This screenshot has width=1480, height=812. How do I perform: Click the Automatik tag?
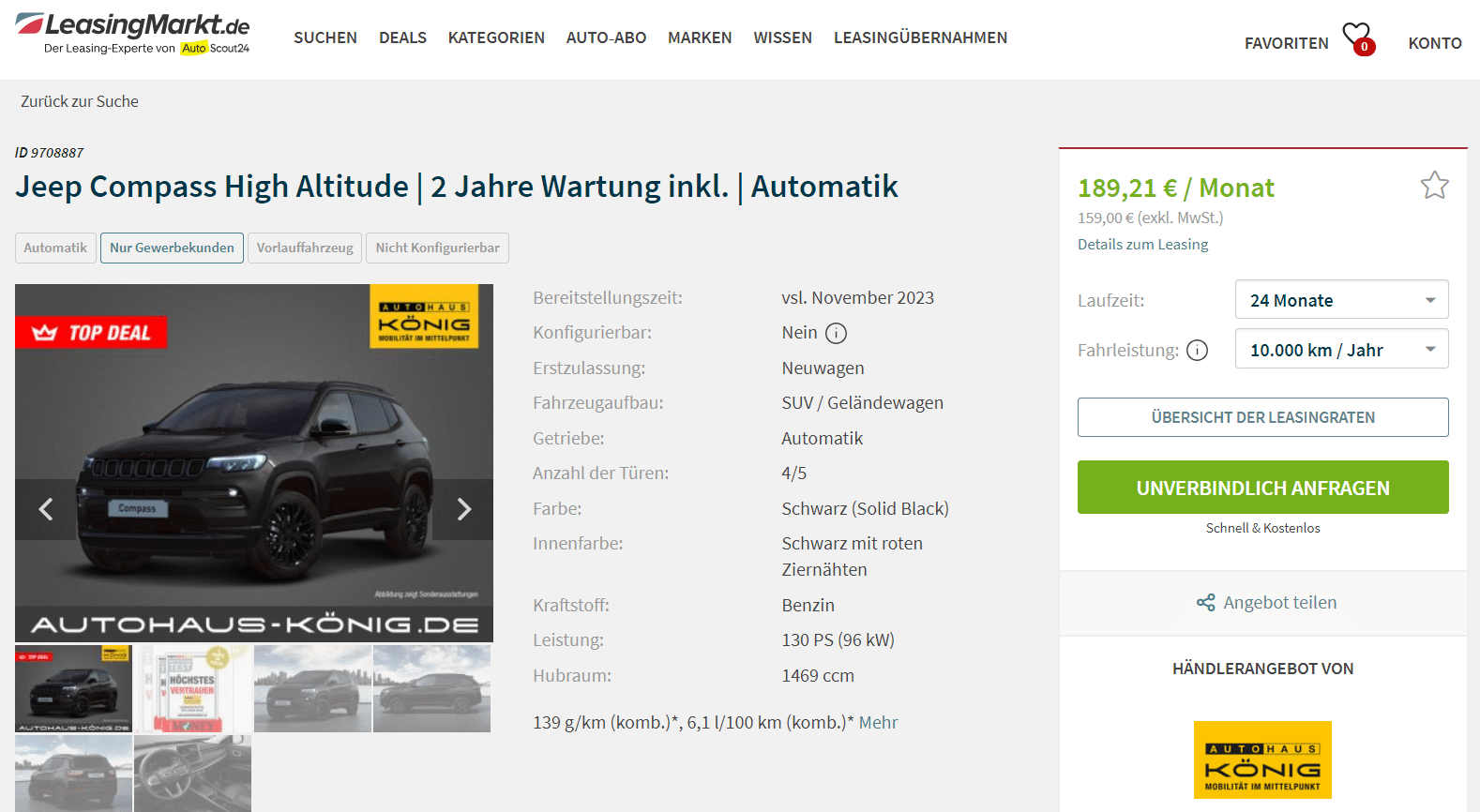click(55, 248)
